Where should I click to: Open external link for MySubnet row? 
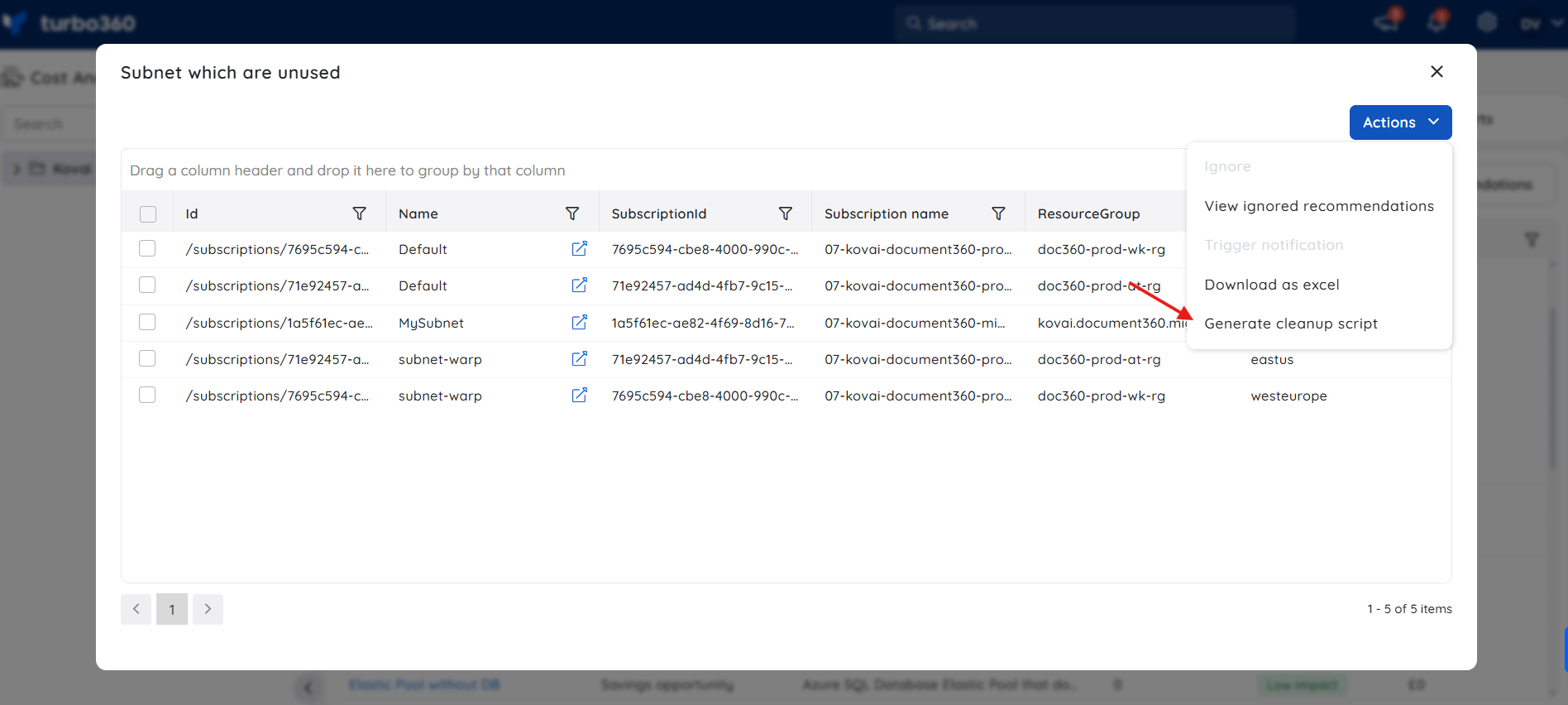click(x=580, y=323)
